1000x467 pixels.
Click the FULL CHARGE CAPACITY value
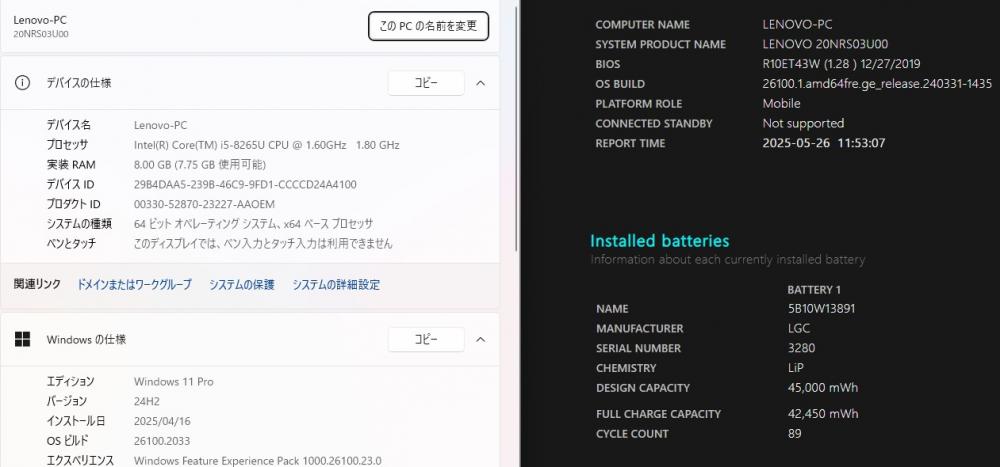pos(823,413)
